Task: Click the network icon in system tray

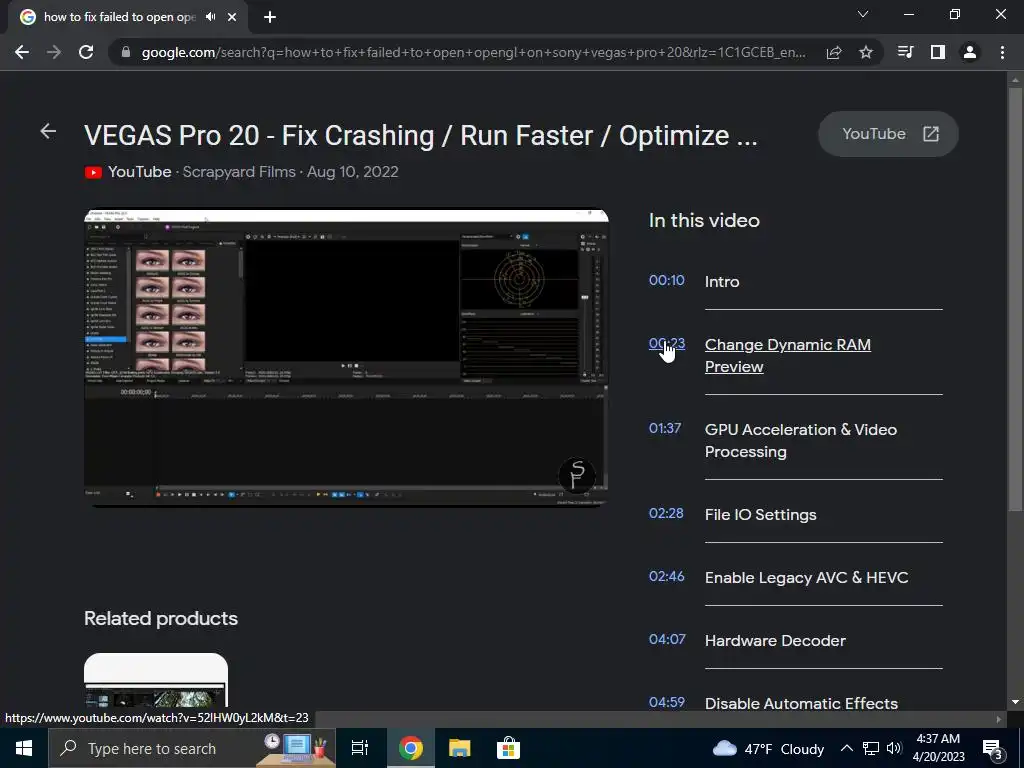Action: click(x=871, y=748)
